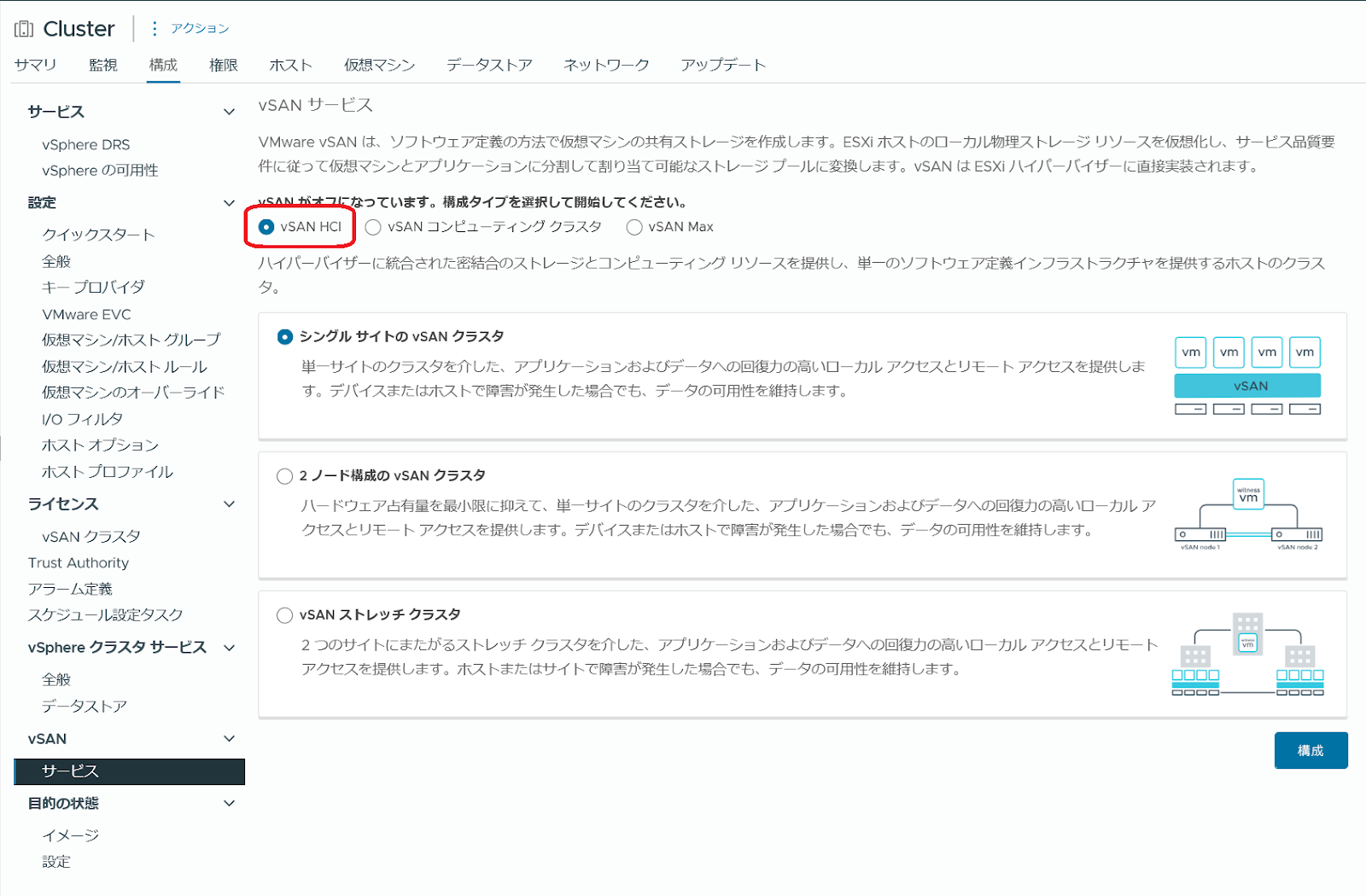Screen dimensions: 1366x896
Task: Click the Cluster title text
Action: 79,29
